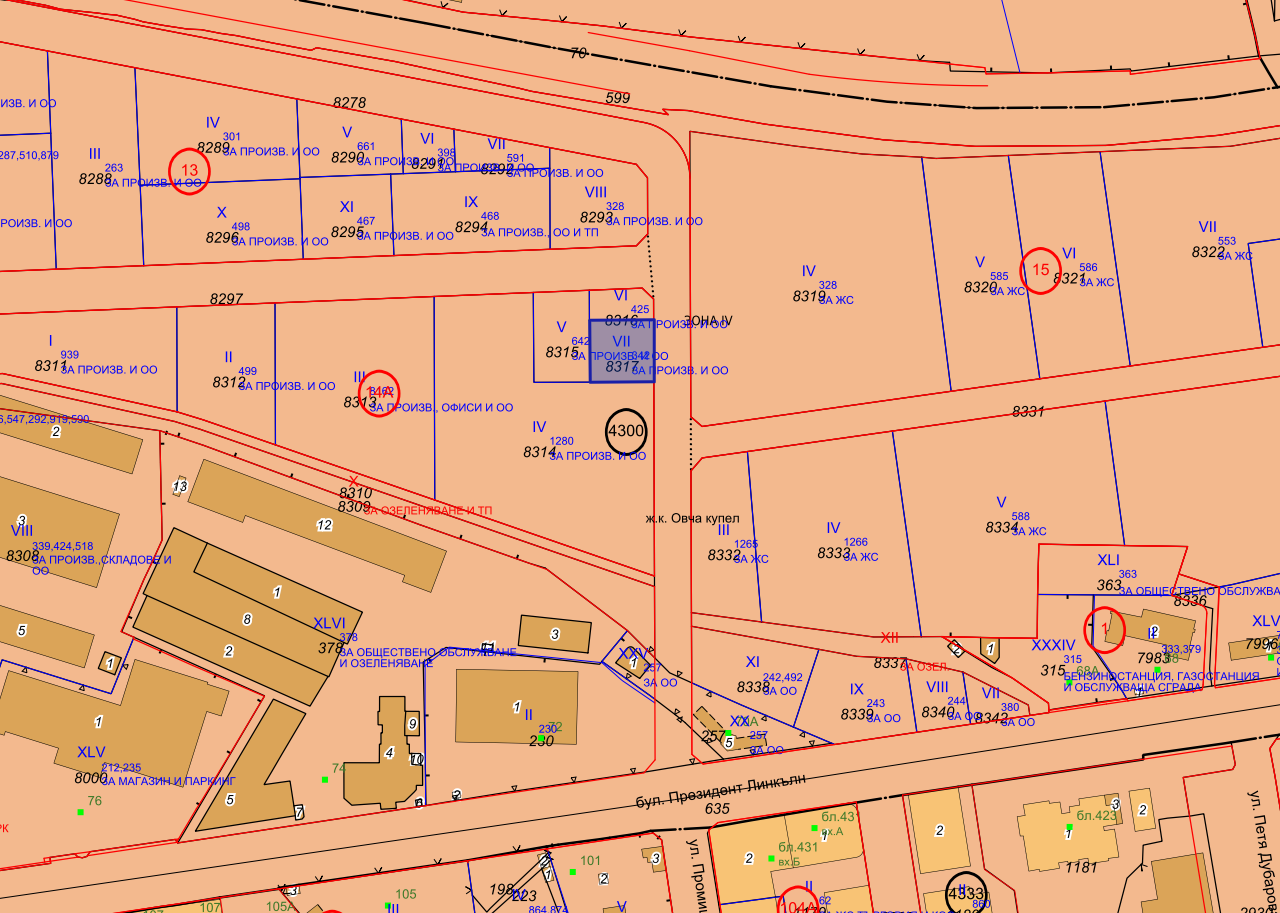Screen dimensions: 1280x913
Task: Click the XLI parcel numeral
Action: [1108, 560]
